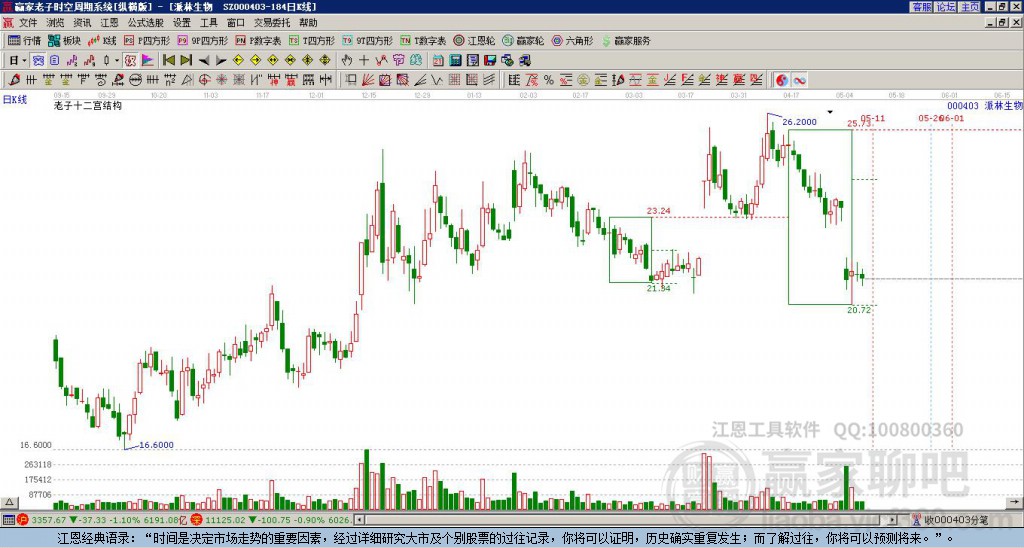
Task: Open the 六角形 hexagon tool
Action: point(573,40)
